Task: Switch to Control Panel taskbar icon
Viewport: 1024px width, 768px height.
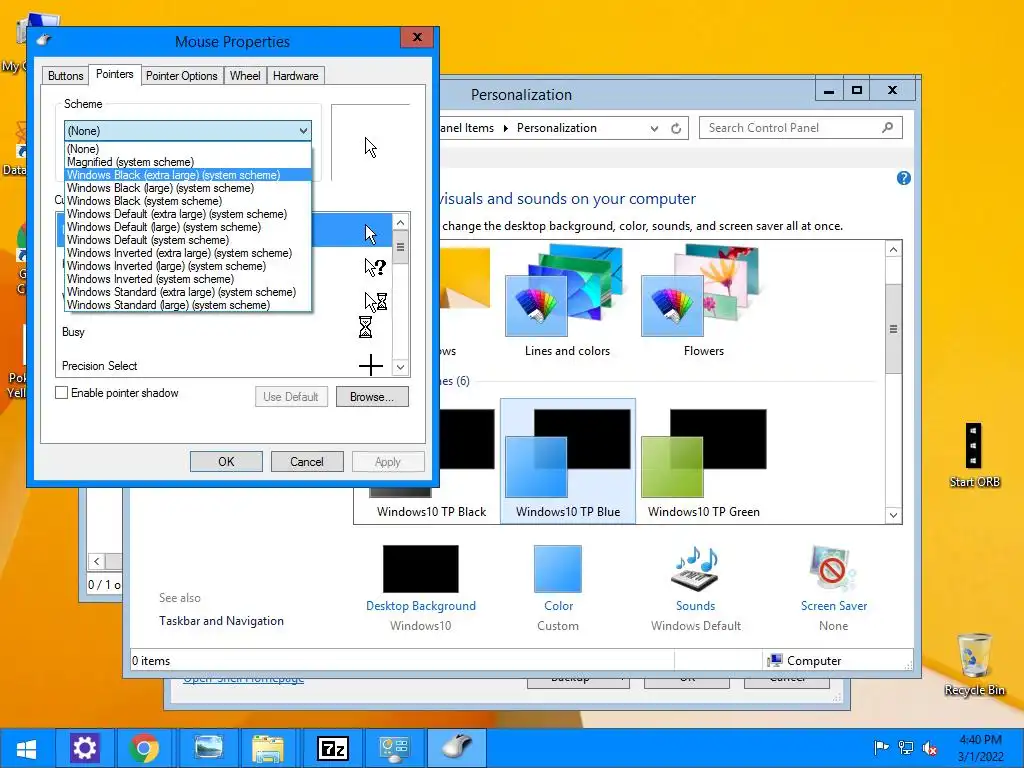Action: pos(394,748)
